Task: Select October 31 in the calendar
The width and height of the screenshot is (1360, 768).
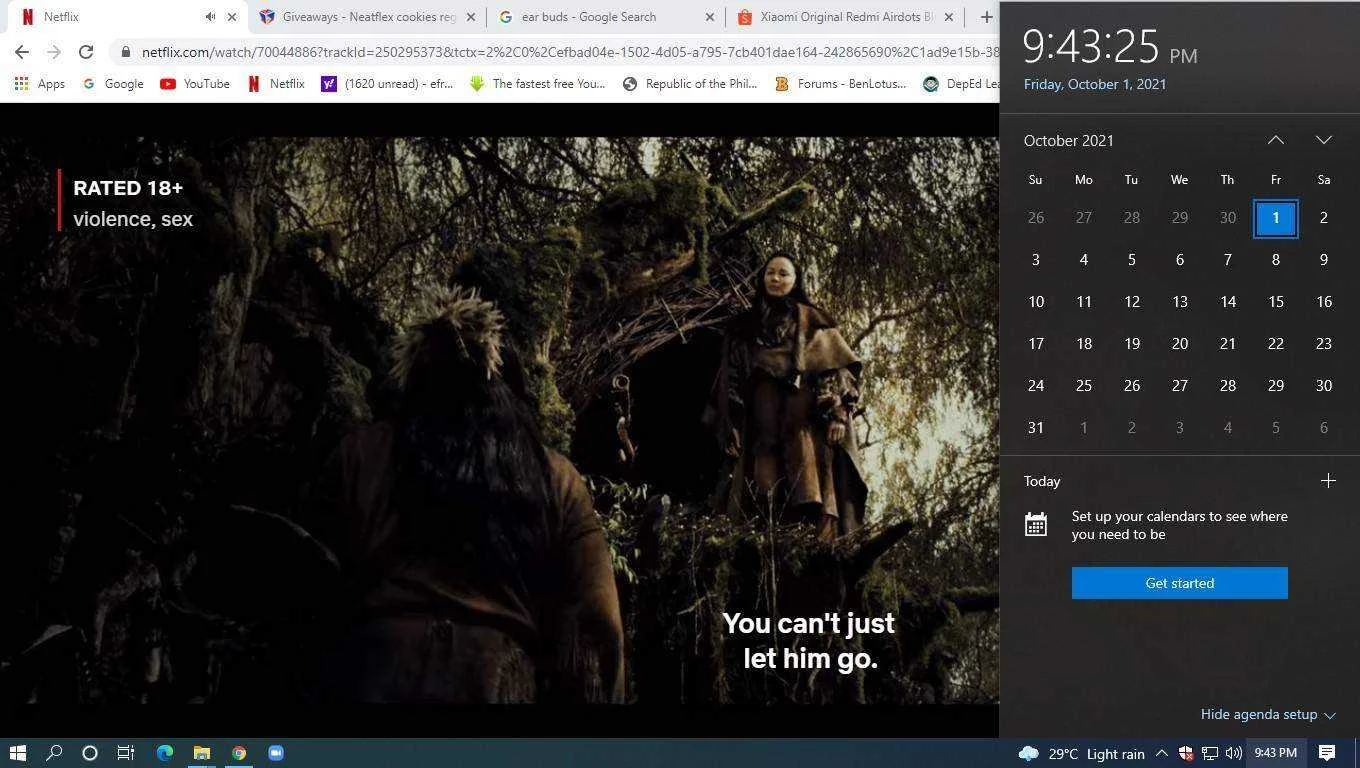Action: (x=1036, y=428)
